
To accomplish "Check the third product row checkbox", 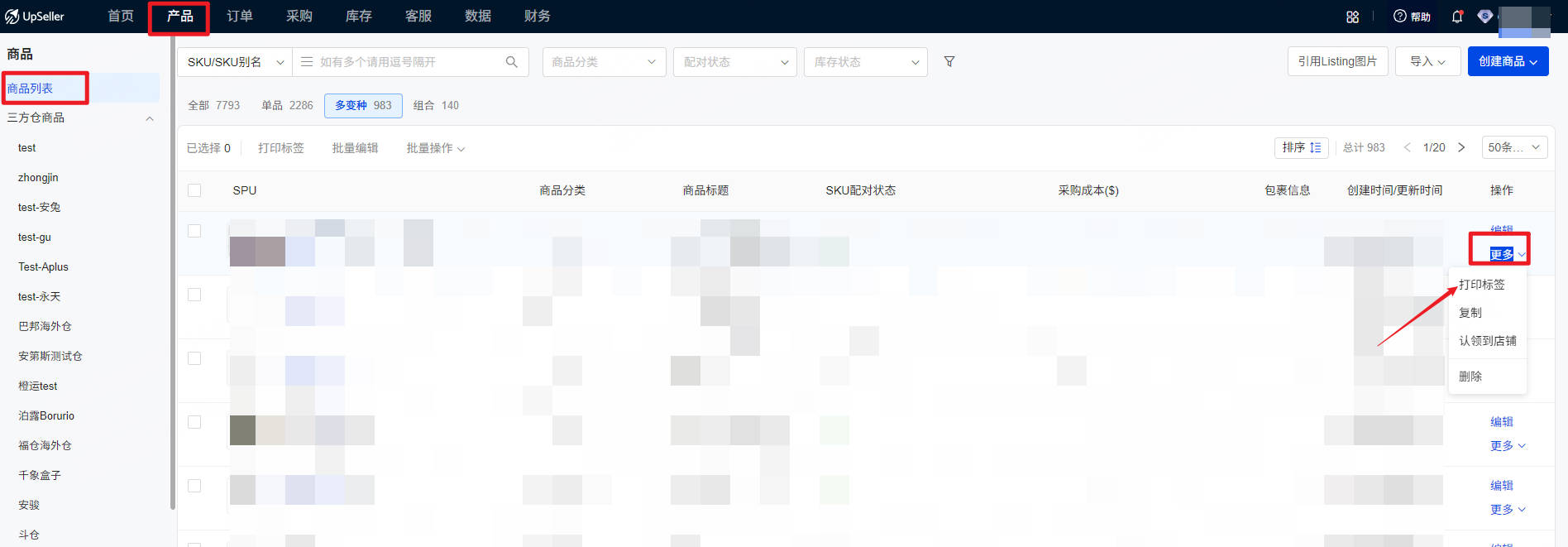I will (194, 358).
